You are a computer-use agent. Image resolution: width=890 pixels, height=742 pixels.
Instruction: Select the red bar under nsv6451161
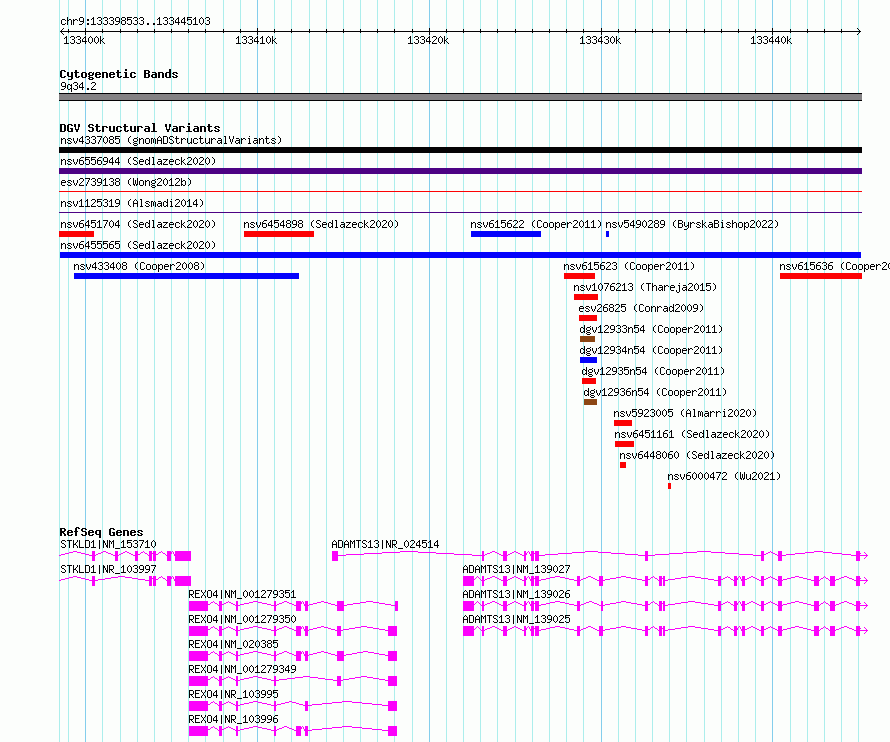coord(624,444)
